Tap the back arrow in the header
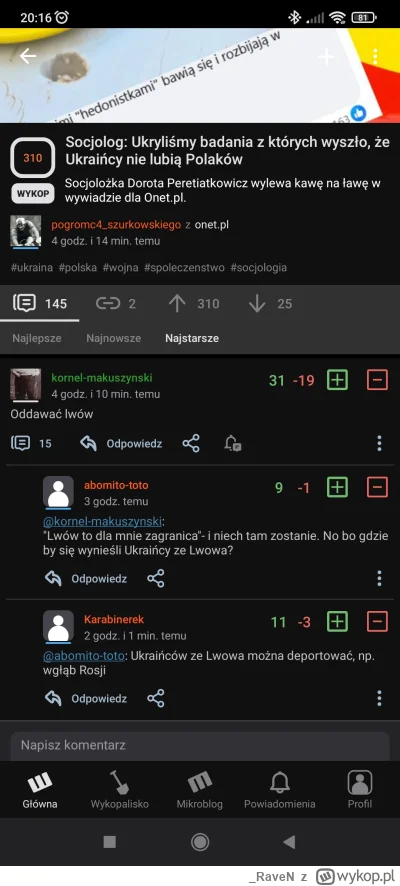The height and width of the screenshot is (886, 400). [27, 55]
